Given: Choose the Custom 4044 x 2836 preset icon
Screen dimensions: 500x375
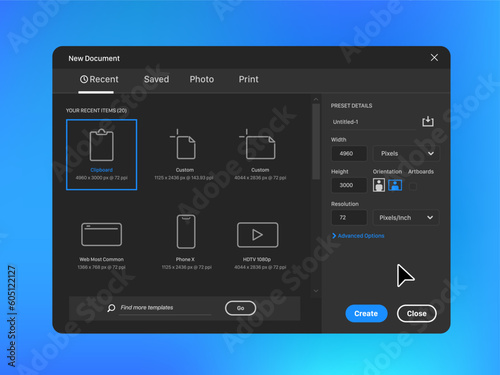Looking at the screenshot, I should (x=257, y=144).
